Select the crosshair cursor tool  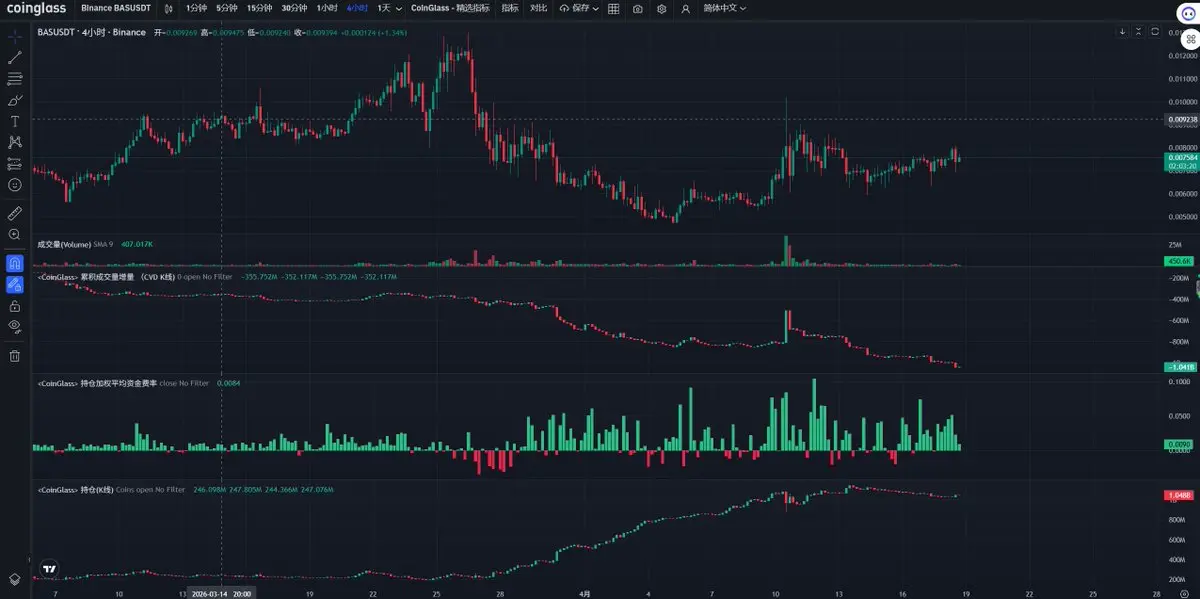pyautogui.click(x=15, y=36)
